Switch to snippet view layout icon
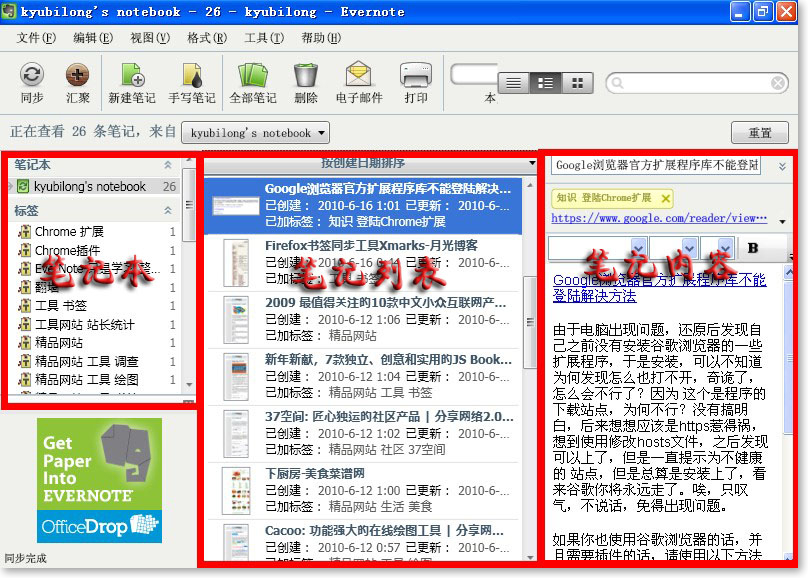This screenshot has width=808, height=578. pyautogui.click(x=545, y=83)
